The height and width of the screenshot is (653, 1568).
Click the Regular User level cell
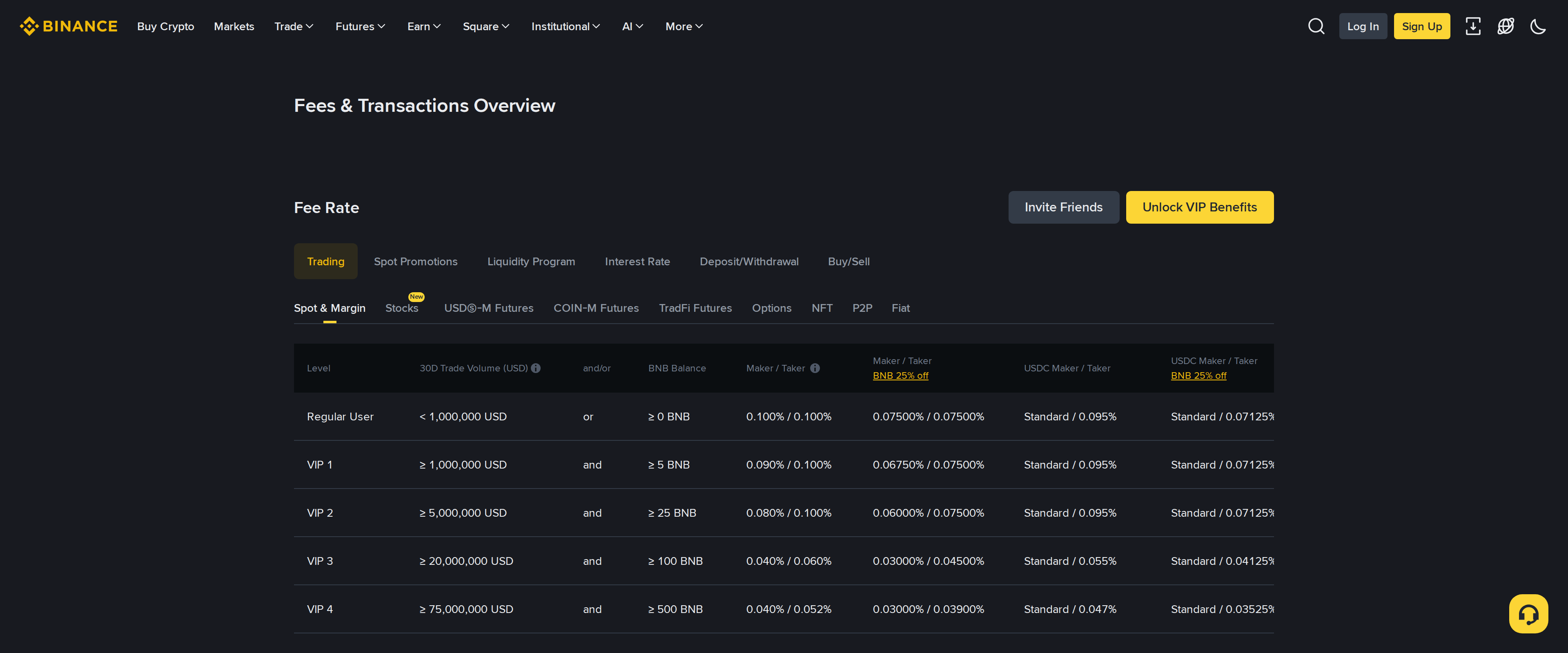(x=340, y=416)
